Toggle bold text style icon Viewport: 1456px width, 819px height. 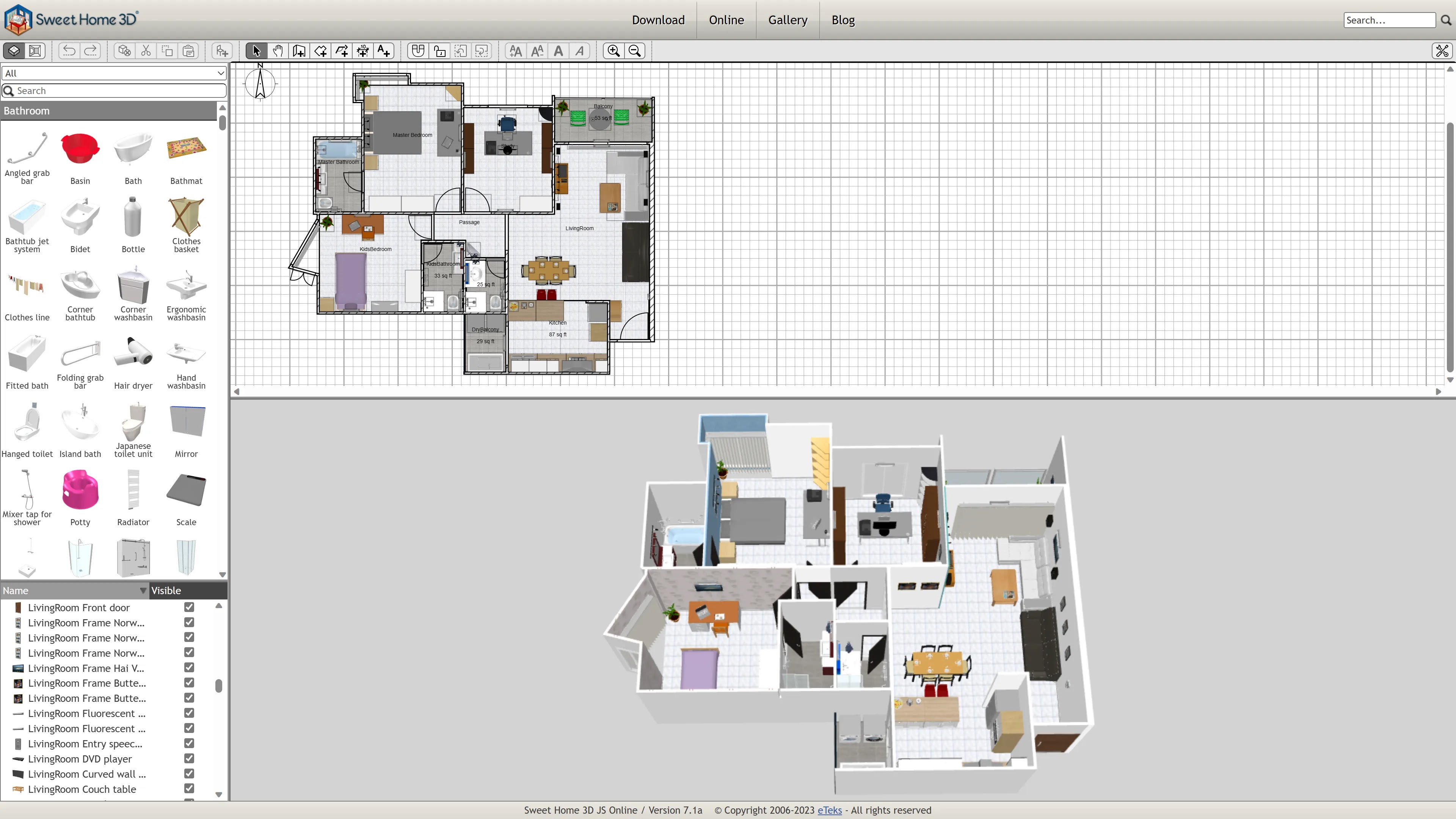[559, 51]
